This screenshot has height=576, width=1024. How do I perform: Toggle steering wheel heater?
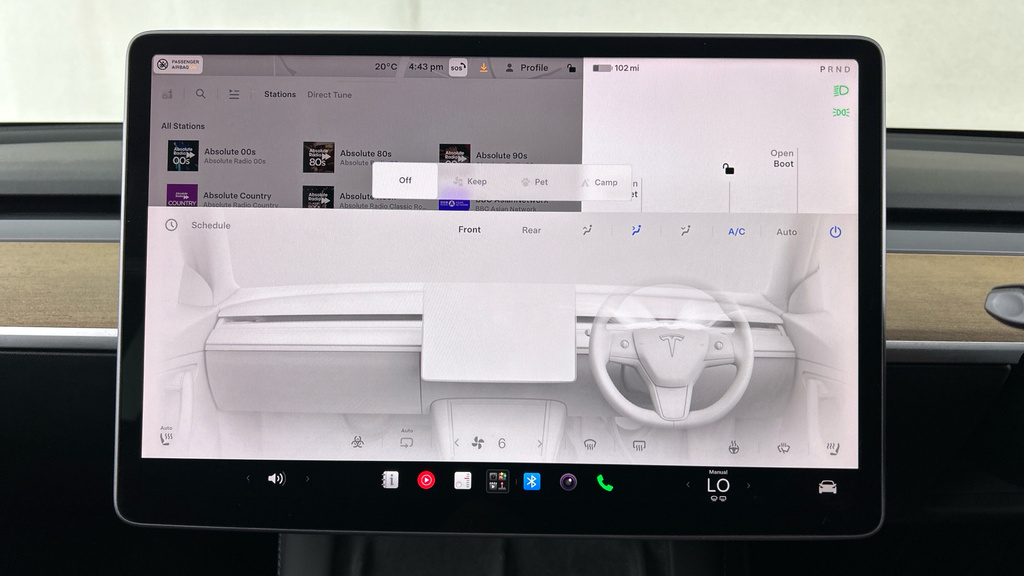[734, 447]
